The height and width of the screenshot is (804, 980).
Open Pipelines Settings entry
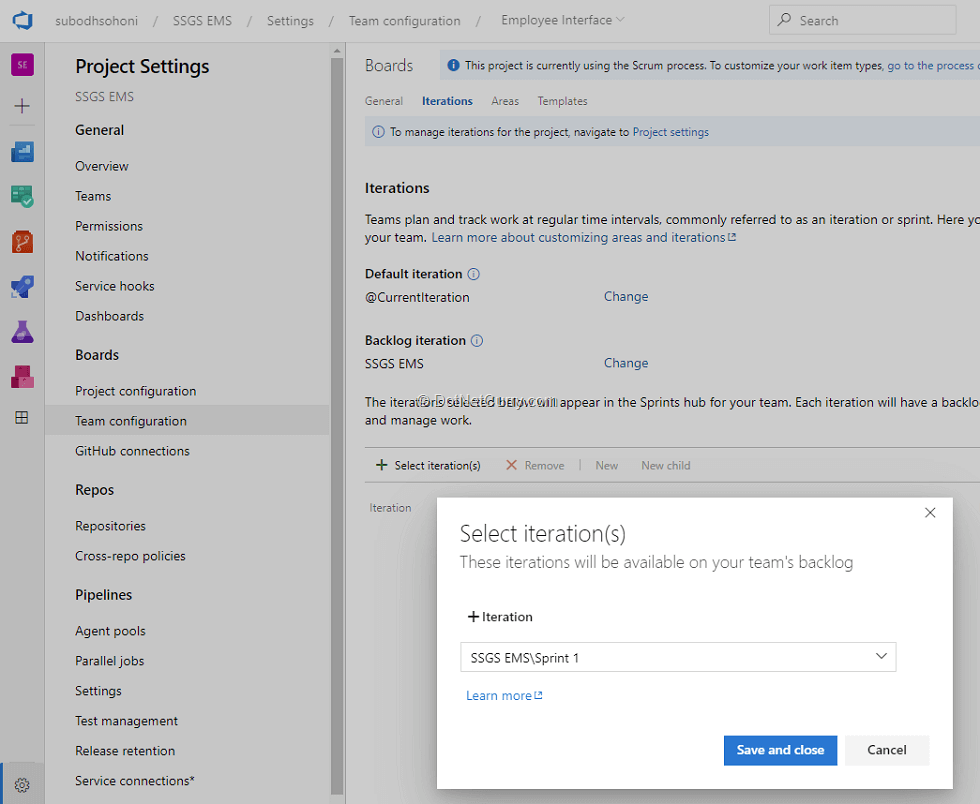pos(98,691)
